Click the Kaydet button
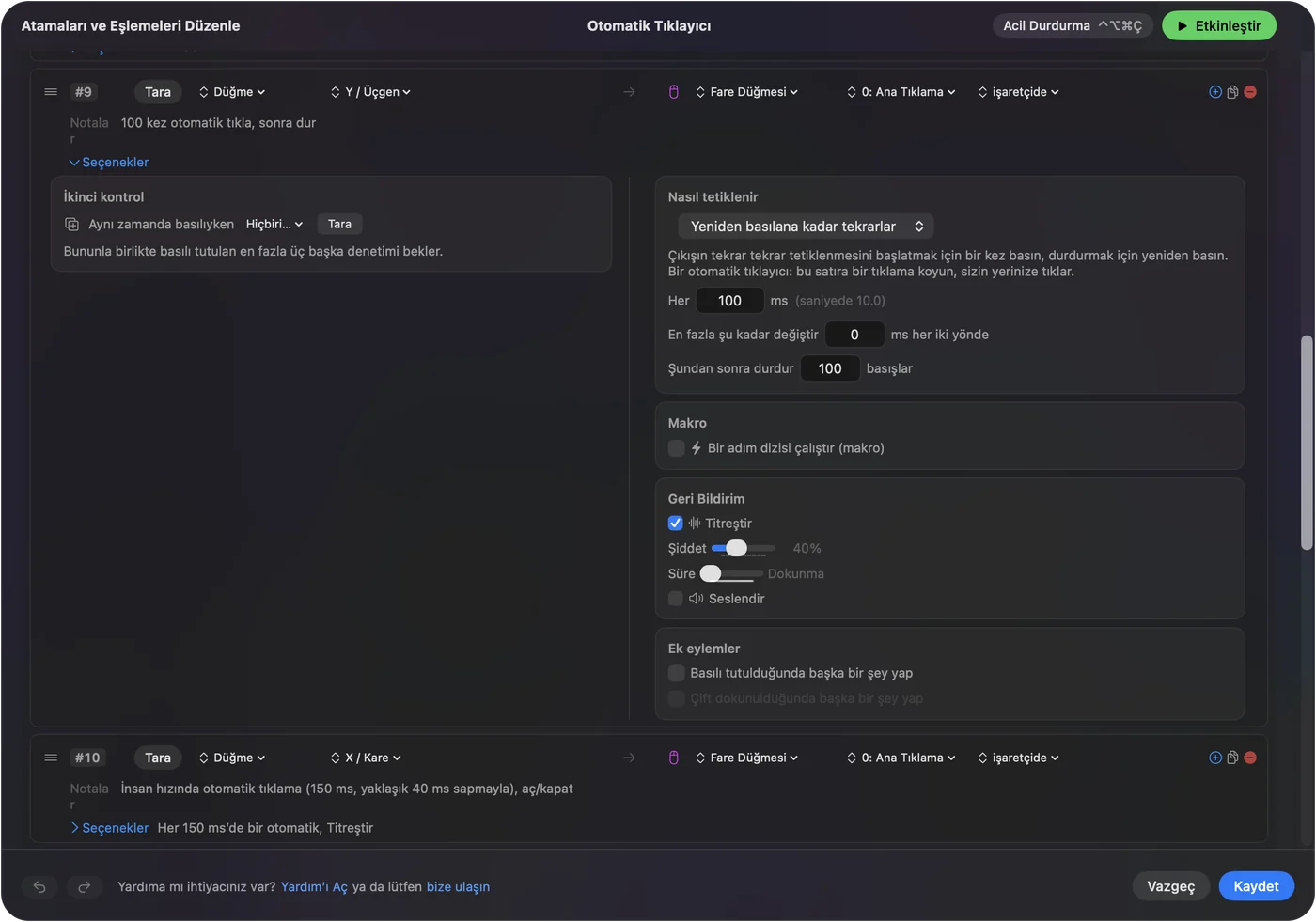 pos(1257,886)
